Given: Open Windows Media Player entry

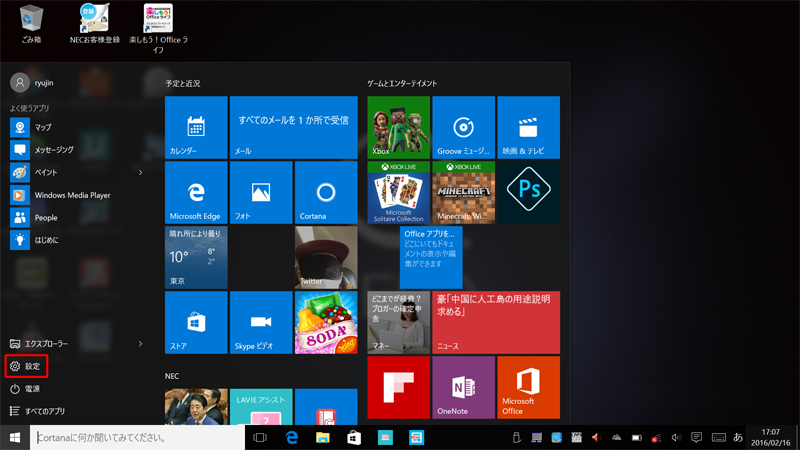Looking at the screenshot, I should pos(77,195).
